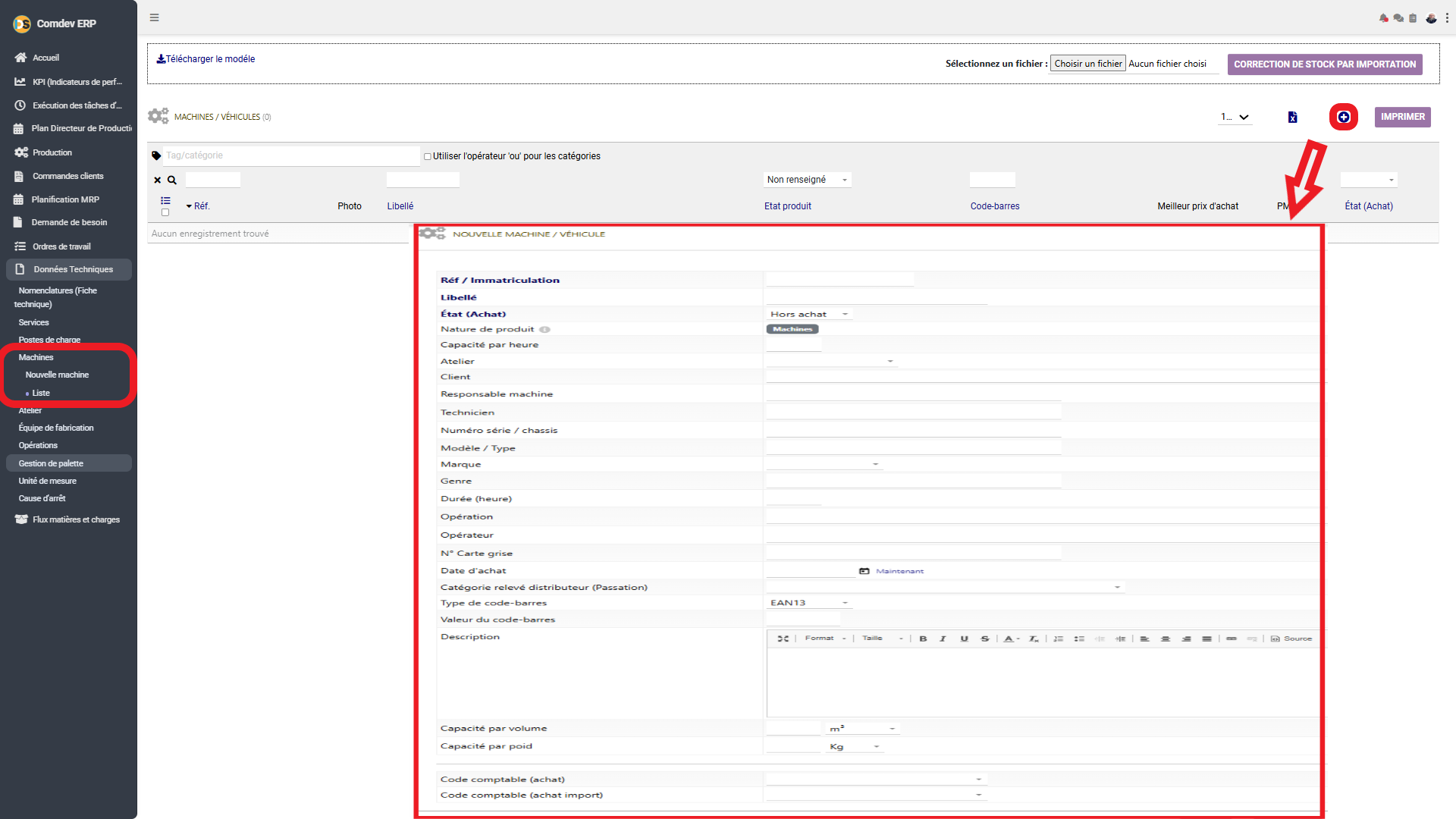Export the machine list to Excel
Screen dimensions: 1456x819
coord(1292,117)
